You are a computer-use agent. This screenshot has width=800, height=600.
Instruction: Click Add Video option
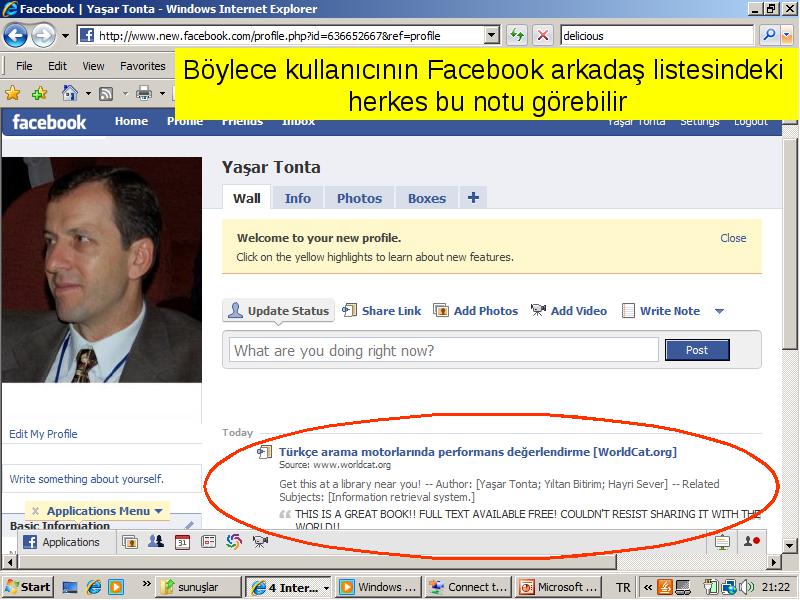(x=569, y=311)
